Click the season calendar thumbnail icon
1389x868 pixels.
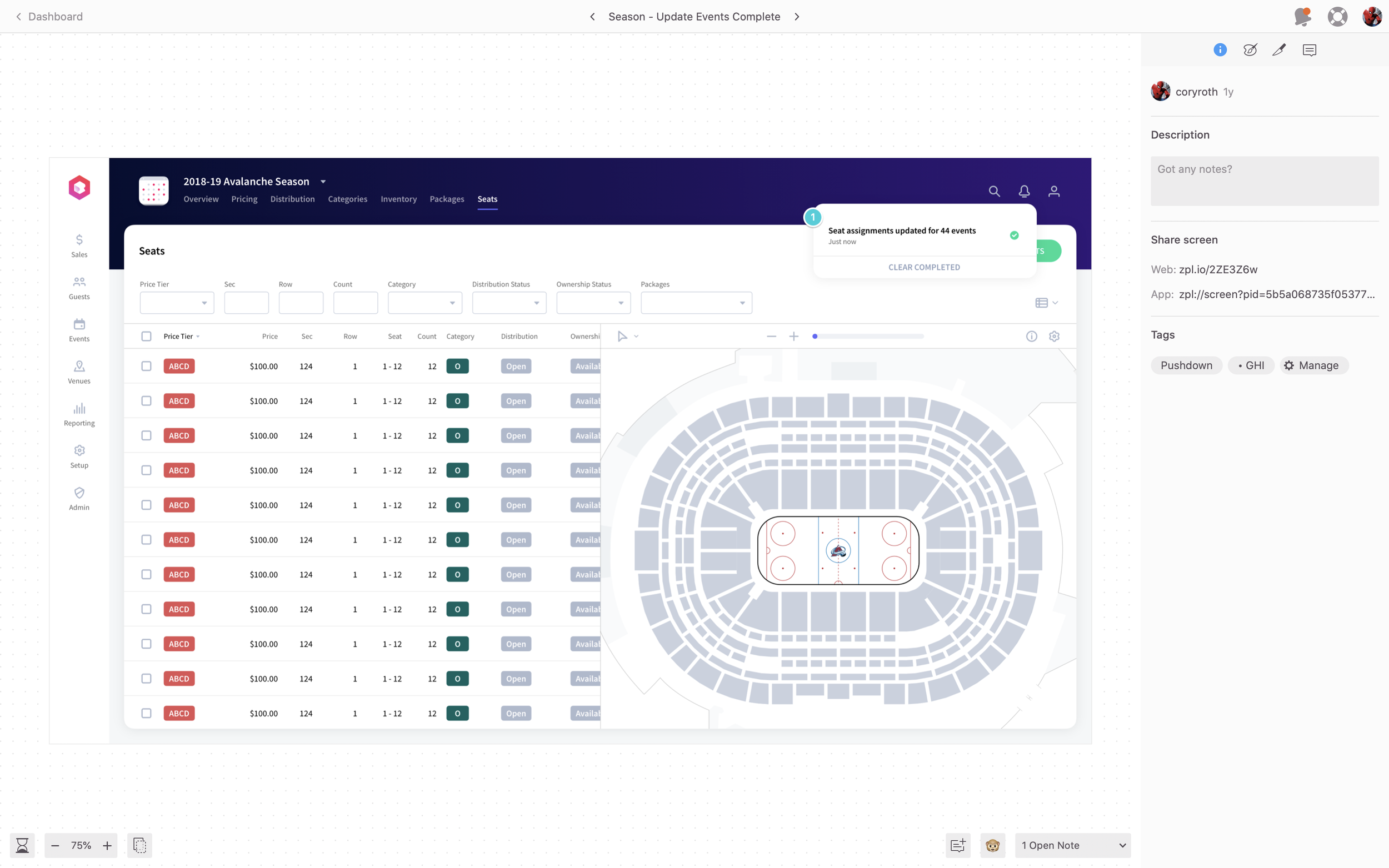(153, 190)
